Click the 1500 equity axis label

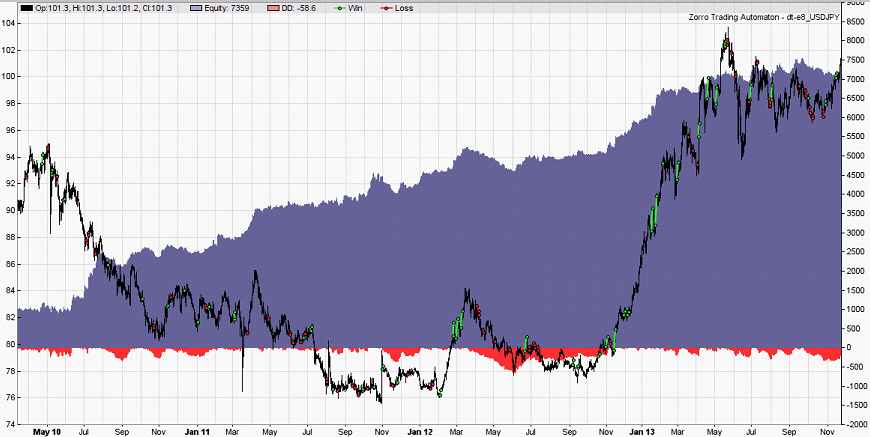[x=855, y=291]
